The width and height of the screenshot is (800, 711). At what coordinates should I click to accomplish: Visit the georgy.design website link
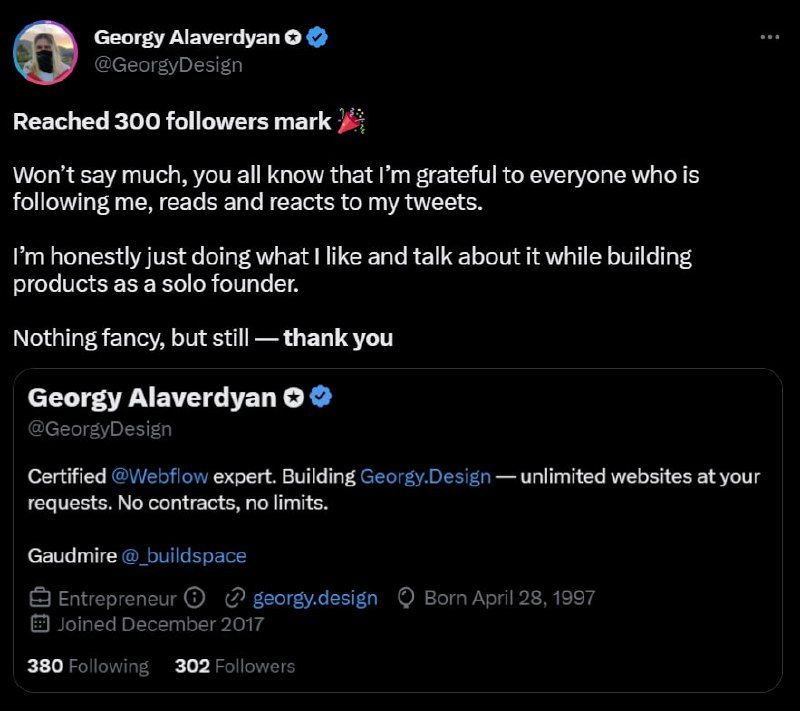pos(315,598)
